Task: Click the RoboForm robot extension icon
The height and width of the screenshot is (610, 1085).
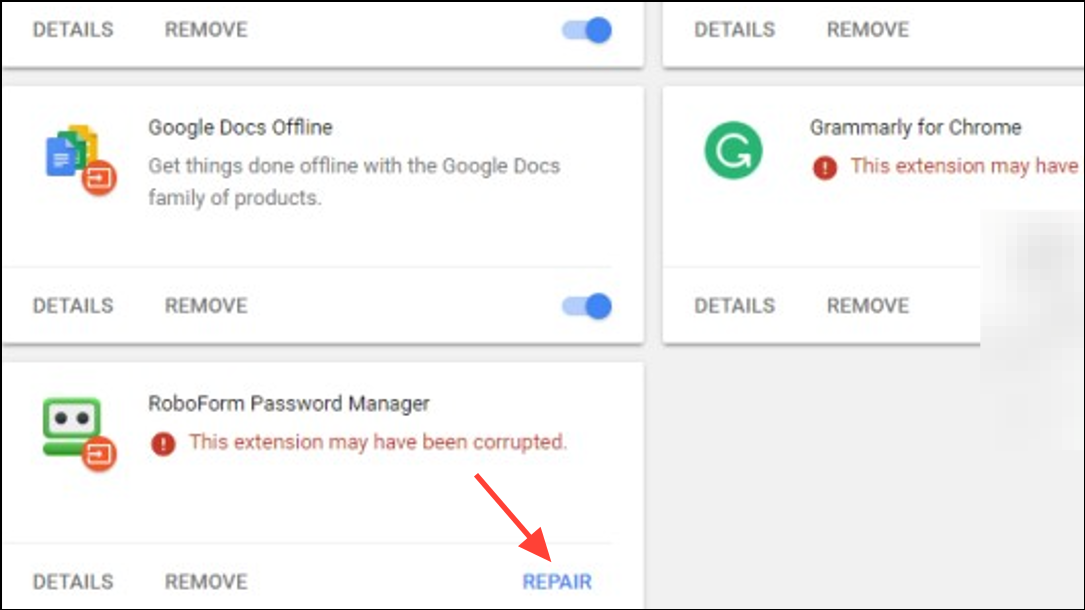Action: (x=80, y=434)
